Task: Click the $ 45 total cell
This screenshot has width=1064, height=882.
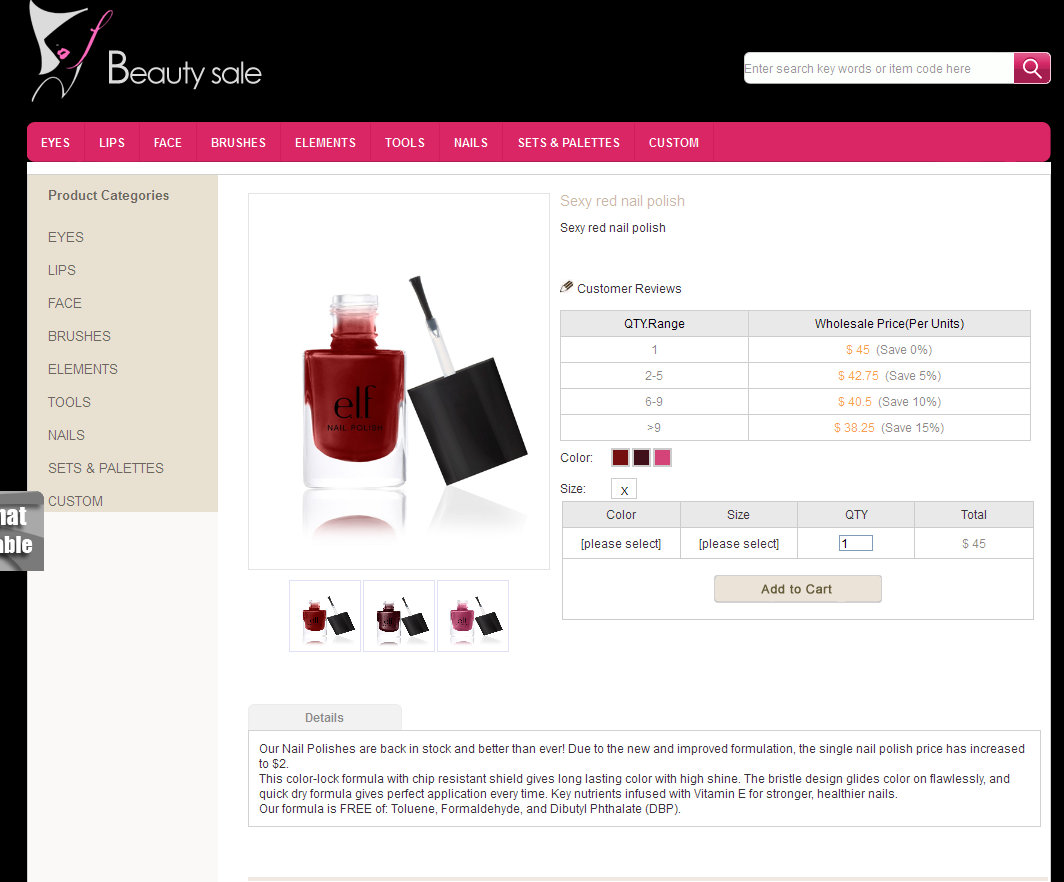Action: tap(974, 543)
